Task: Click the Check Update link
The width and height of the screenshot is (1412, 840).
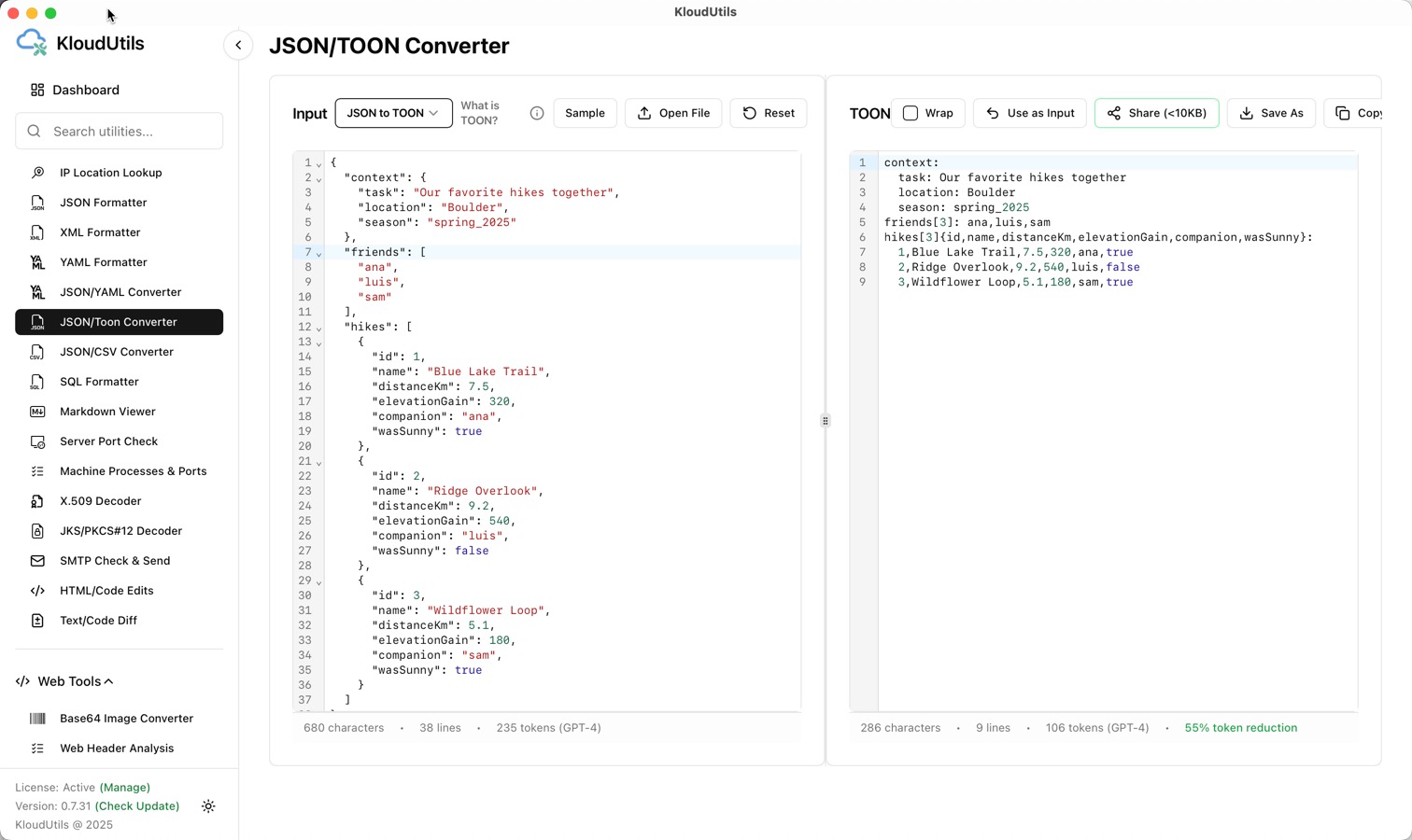Action: [137, 806]
